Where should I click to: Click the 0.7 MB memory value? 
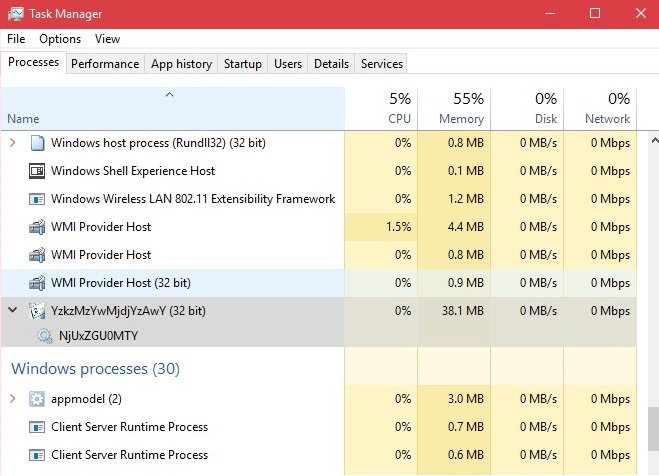[466, 427]
